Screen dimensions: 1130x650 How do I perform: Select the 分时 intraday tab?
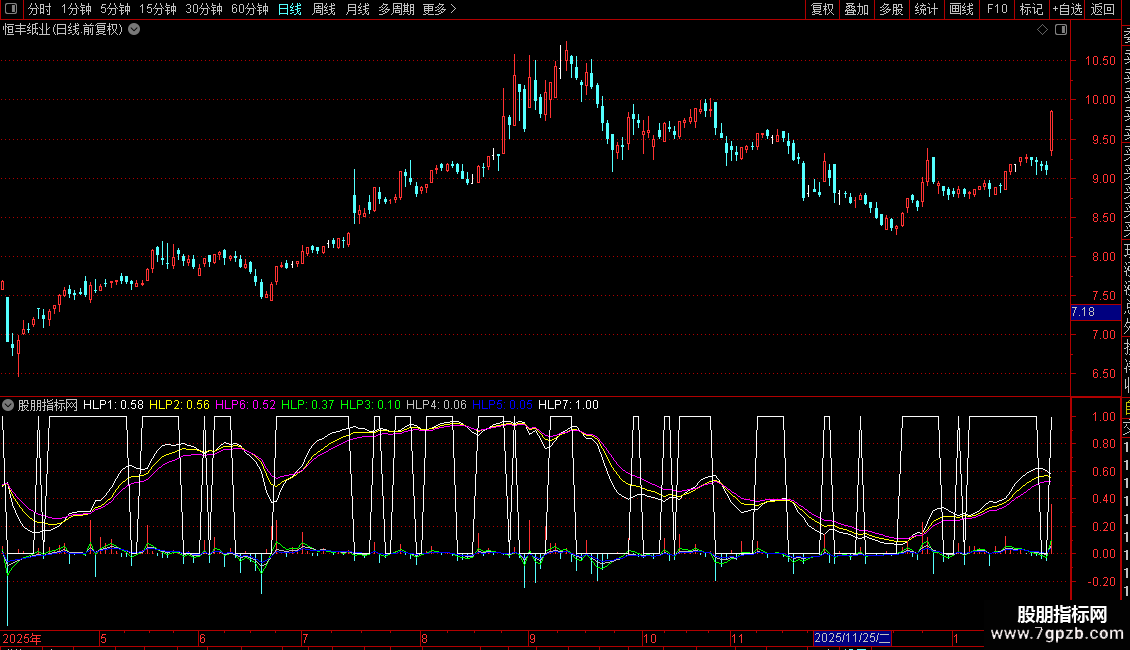[39, 10]
